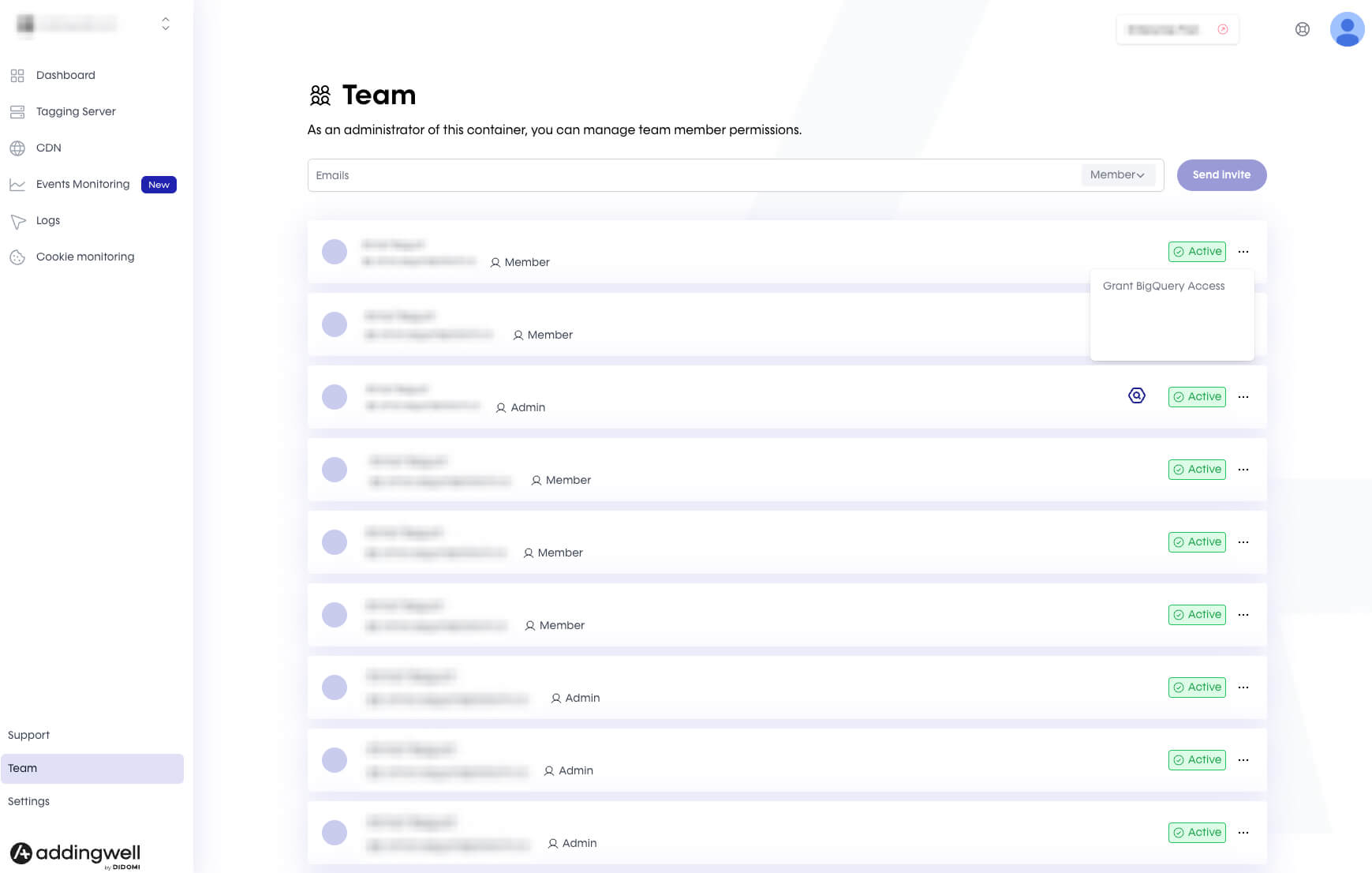Open the user profile avatar
The width and height of the screenshot is (1372, 873).
(1348, 29)
